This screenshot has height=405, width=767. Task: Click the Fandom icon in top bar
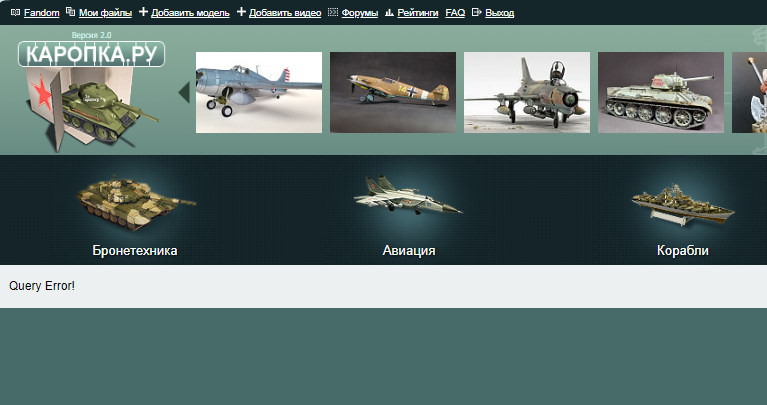pos(15,13)
